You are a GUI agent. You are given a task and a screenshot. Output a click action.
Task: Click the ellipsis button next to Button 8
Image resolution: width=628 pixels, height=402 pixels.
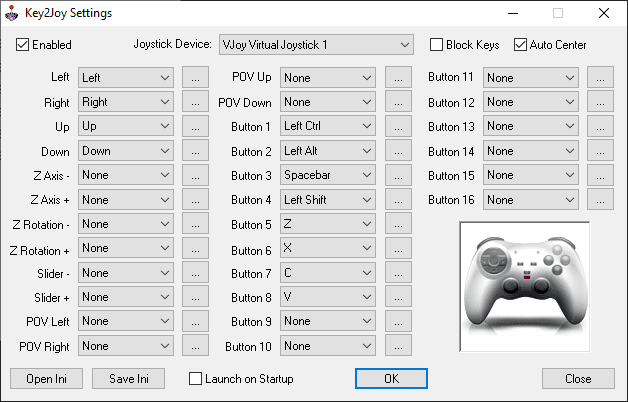click(x=398, y=297)
